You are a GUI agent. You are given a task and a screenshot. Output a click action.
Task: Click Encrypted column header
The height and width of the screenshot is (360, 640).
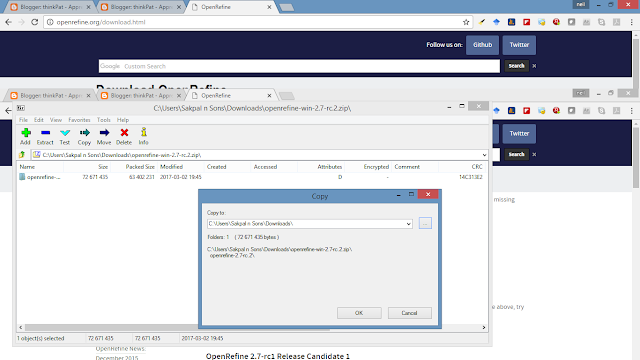pos(367,167)
